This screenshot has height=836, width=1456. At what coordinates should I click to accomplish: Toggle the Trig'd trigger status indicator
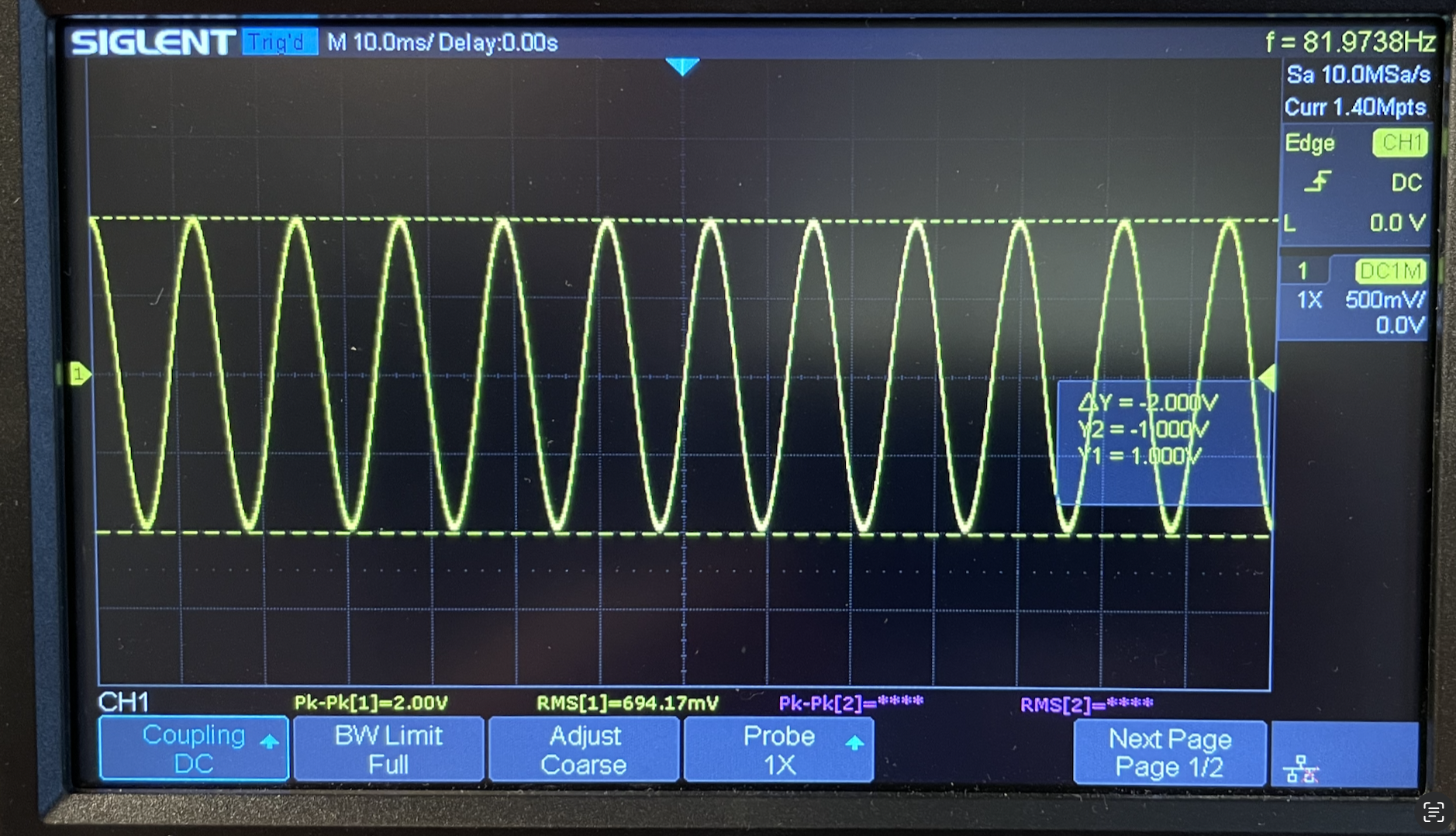tap(279, 42)
